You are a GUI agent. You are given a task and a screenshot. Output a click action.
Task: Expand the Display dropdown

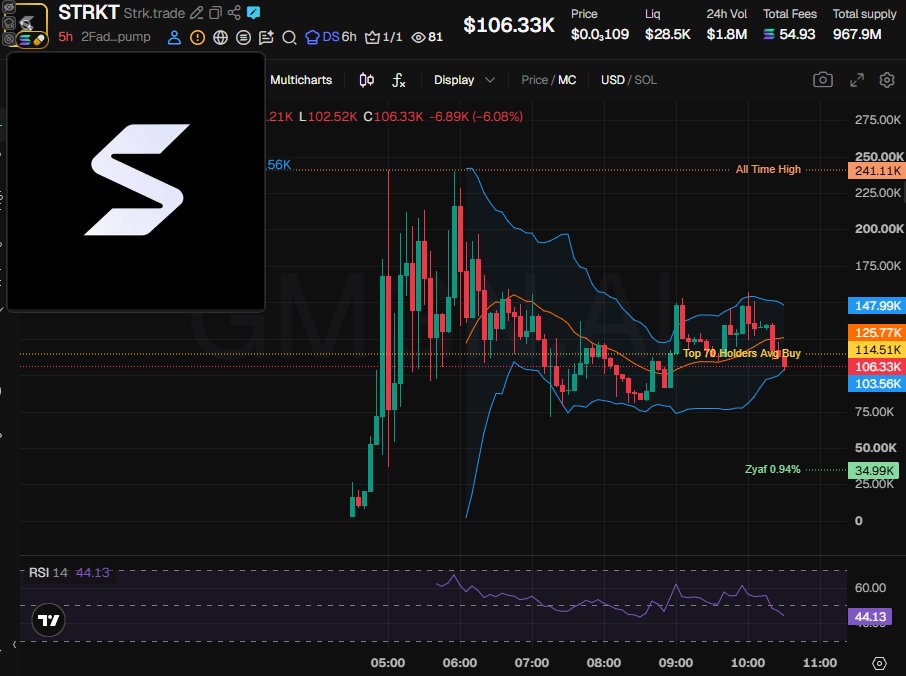pos(464,80)
